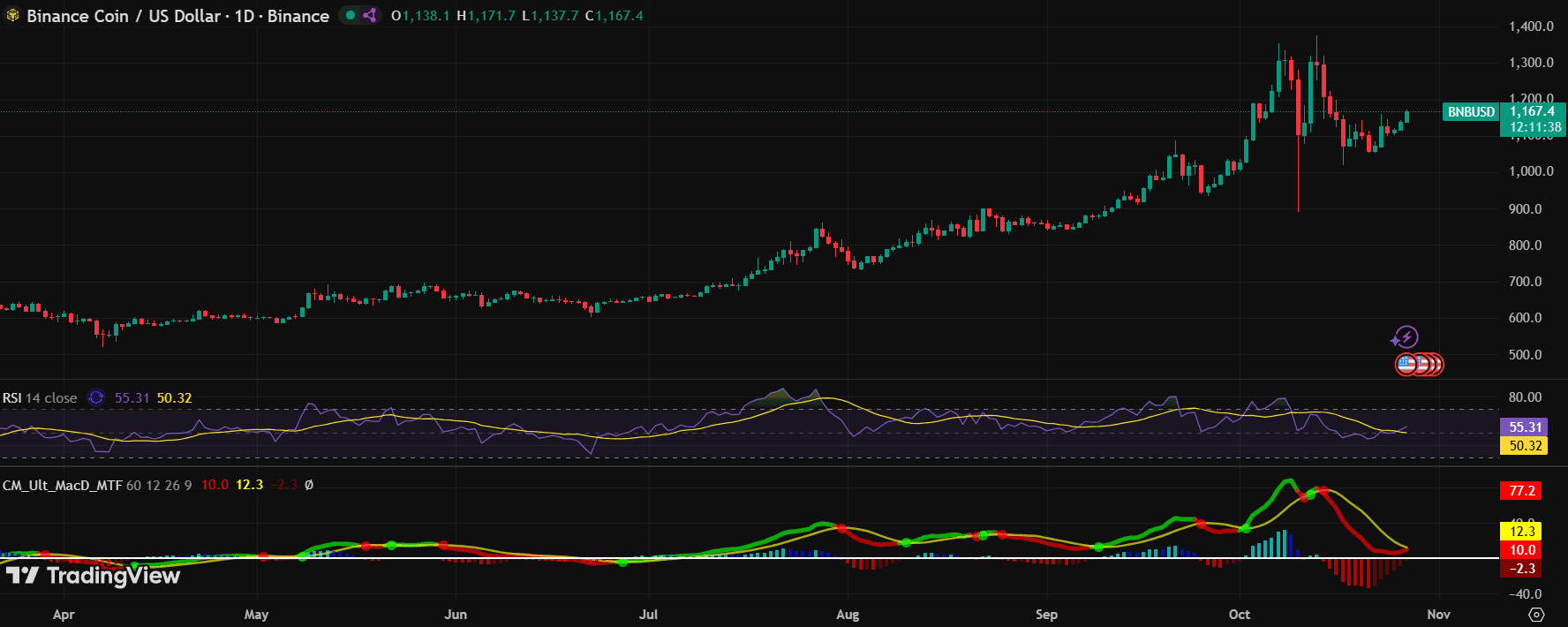The height and width of the screenshot is (627, 1568).
Task: Click the BNBUSD price label tag
Action: click(1471, 112)
